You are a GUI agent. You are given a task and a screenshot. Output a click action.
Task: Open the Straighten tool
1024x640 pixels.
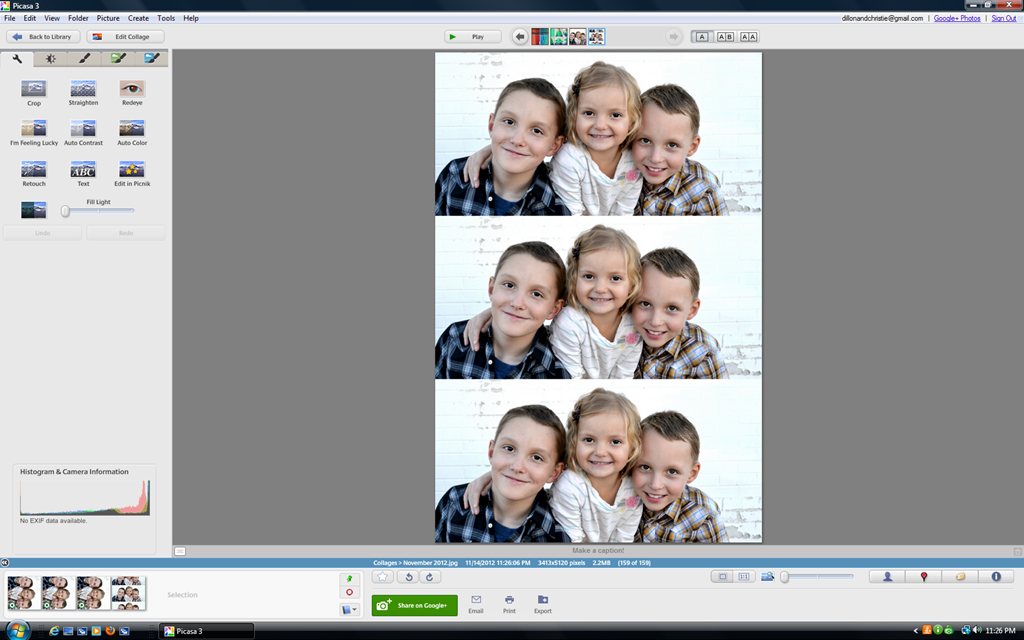[x=83, y=93]
